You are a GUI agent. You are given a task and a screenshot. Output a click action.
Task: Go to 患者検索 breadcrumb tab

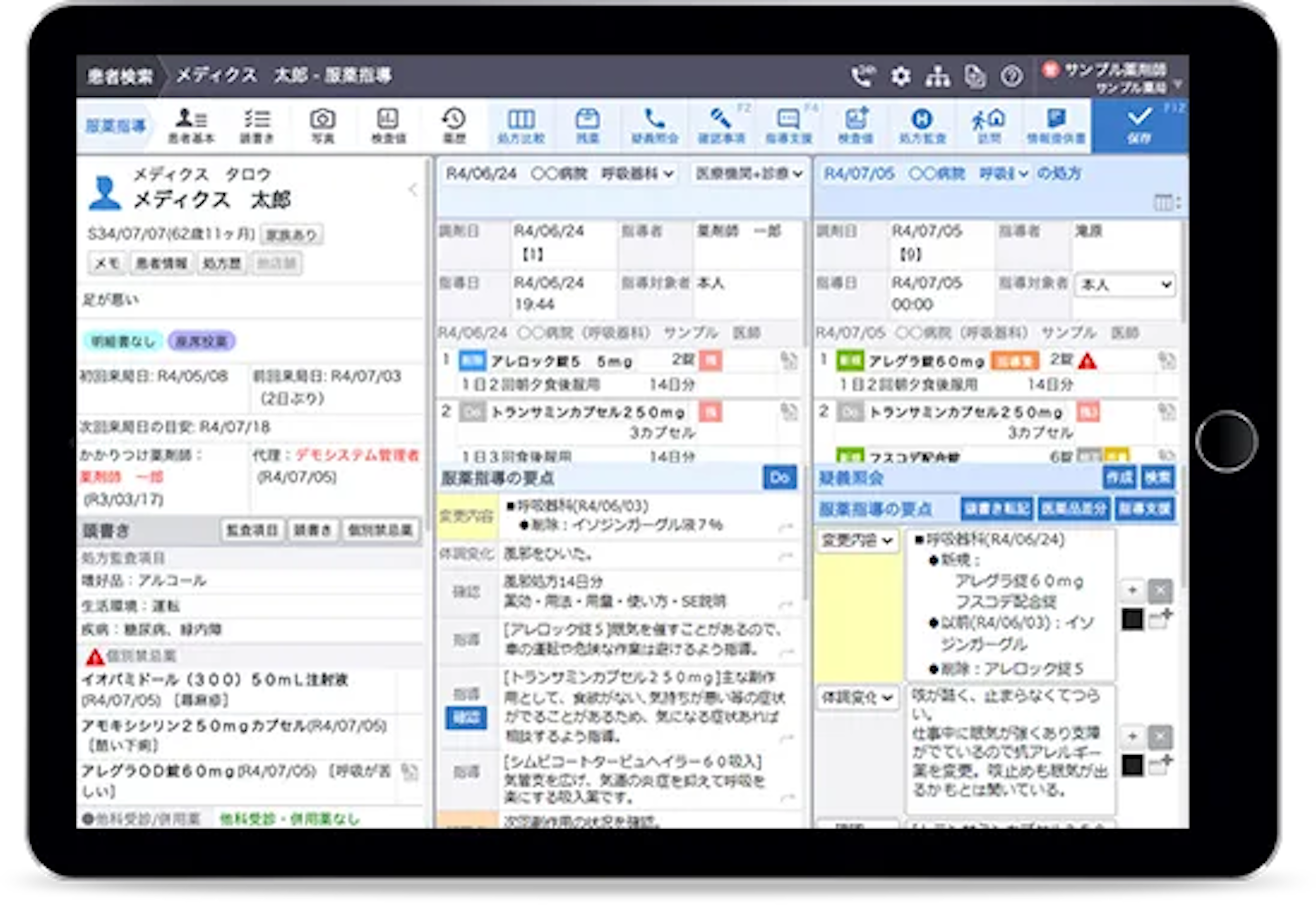[x=120, y=76]
